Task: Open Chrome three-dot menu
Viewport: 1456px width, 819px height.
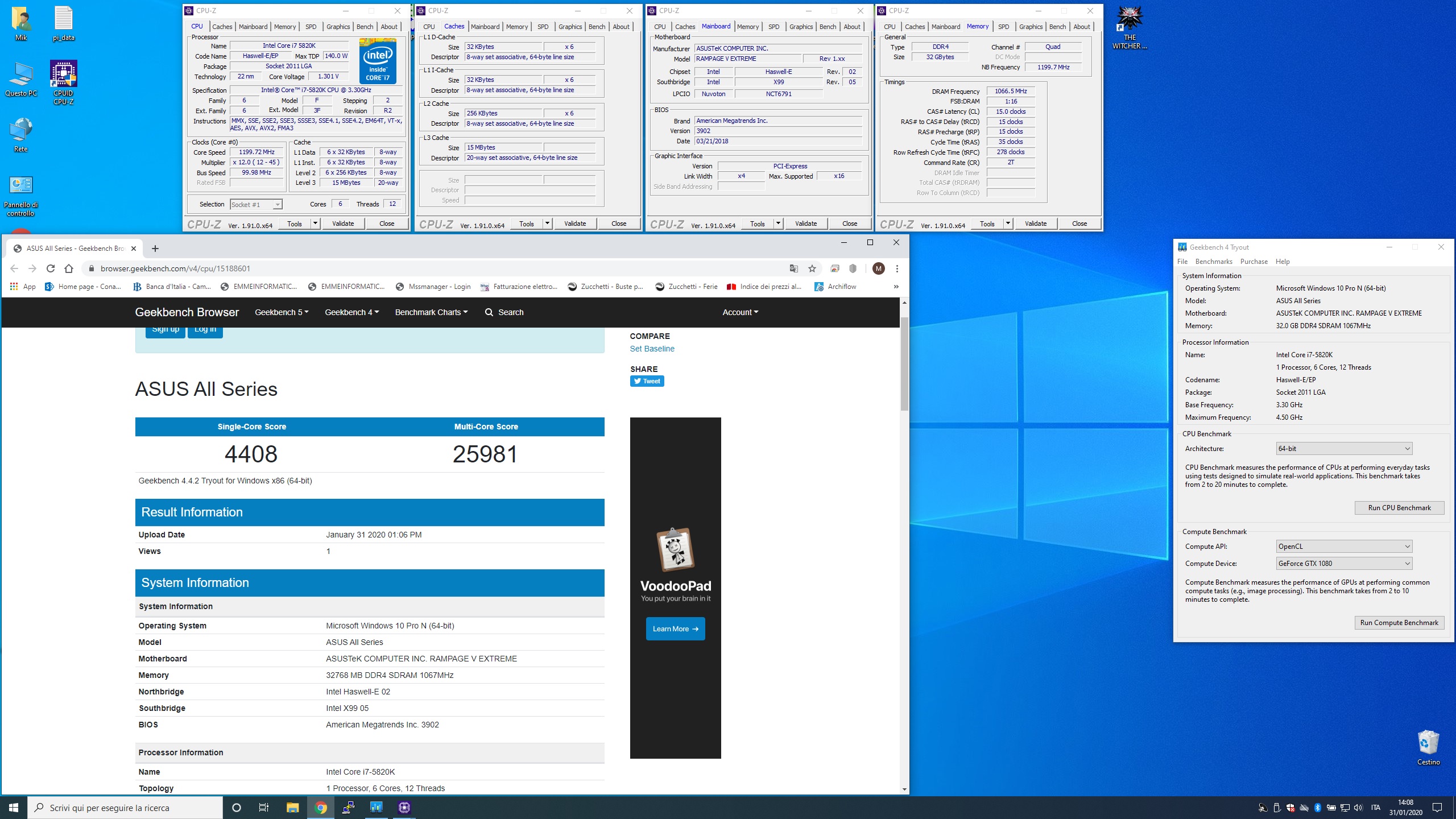Action: (x=897, y=268)
